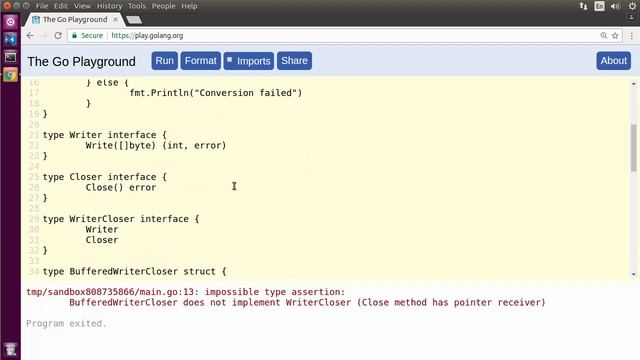The image size is (640, 360).
Task: Open the system gear session menu
Action: 632,6
